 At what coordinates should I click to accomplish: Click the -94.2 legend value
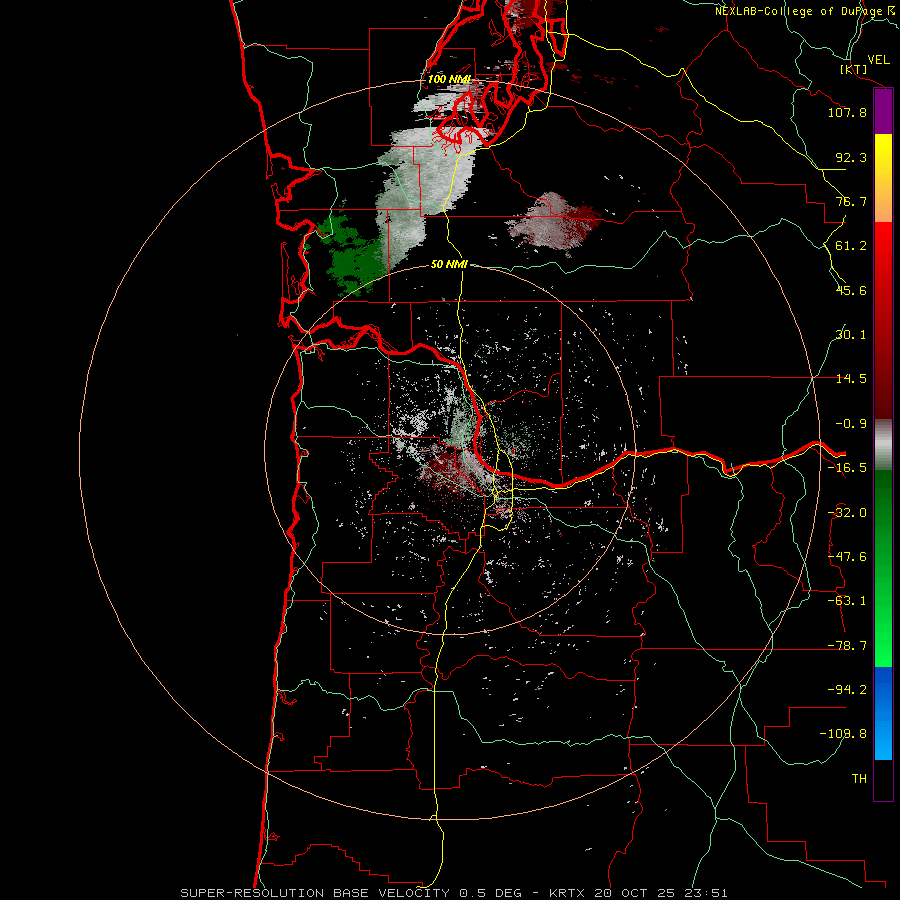click(x=847, y=690)
